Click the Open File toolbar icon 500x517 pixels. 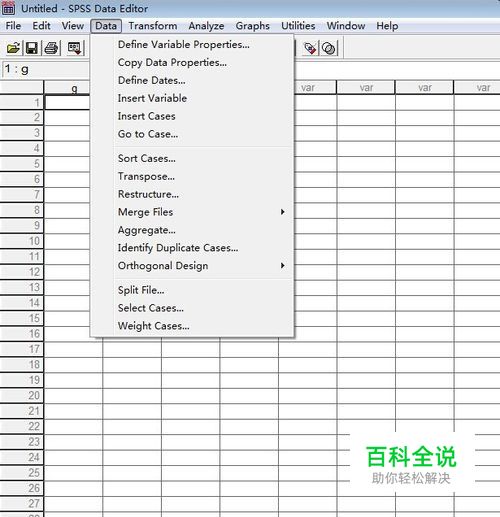tap(13, 48)
